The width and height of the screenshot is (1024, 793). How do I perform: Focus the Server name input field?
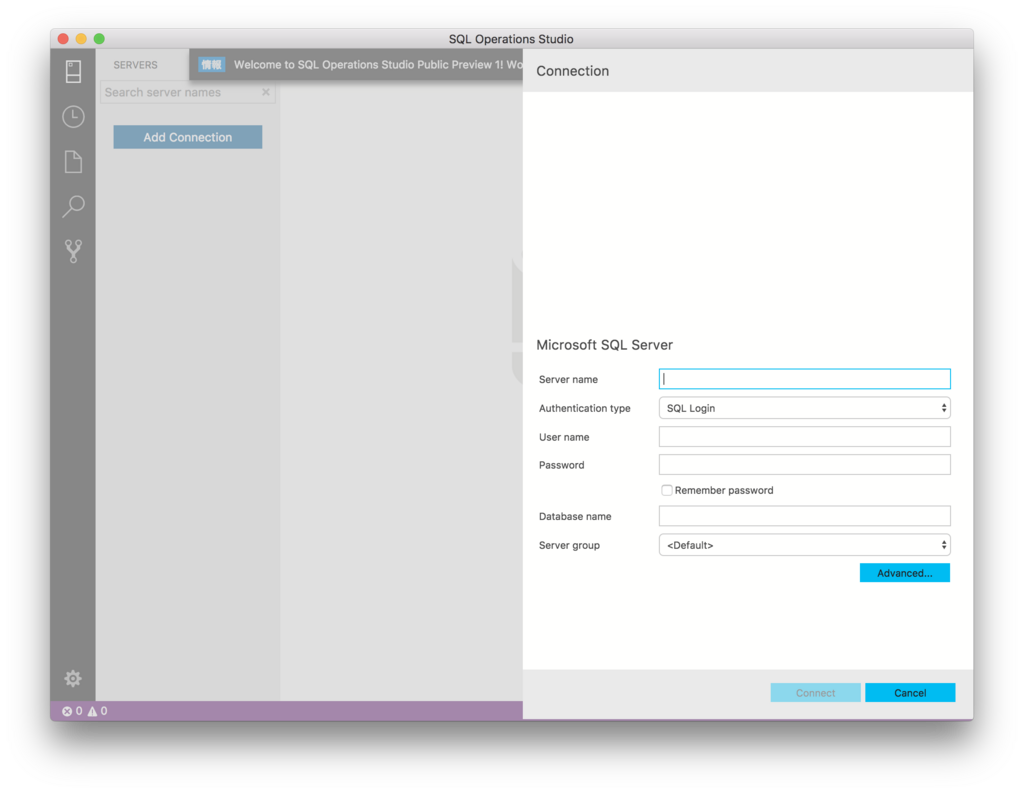pos(804,379)
